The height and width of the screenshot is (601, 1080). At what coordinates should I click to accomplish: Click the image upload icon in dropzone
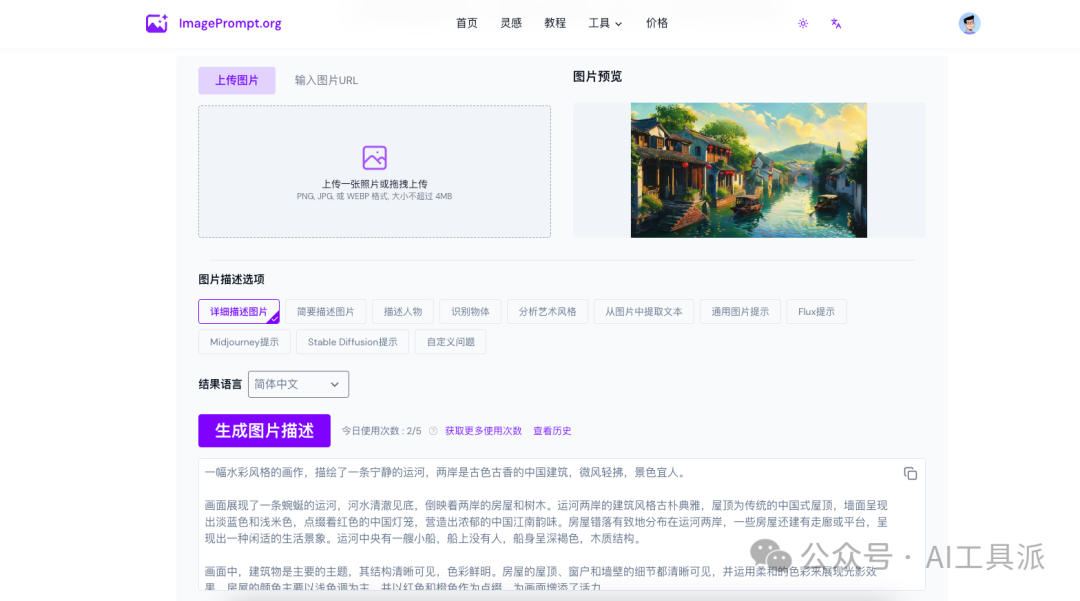coord(375,158)
